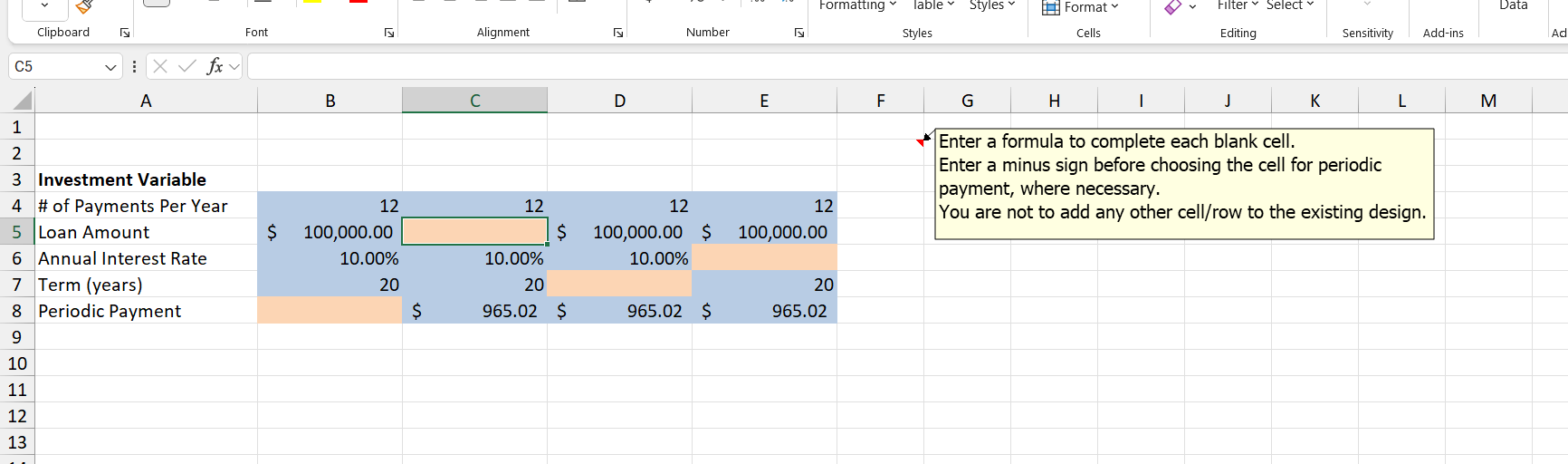The width and height of the screenshot is (1568, 464).
Task: Select cell B5 with 100,000.00
Action: (x=330, y=232)
